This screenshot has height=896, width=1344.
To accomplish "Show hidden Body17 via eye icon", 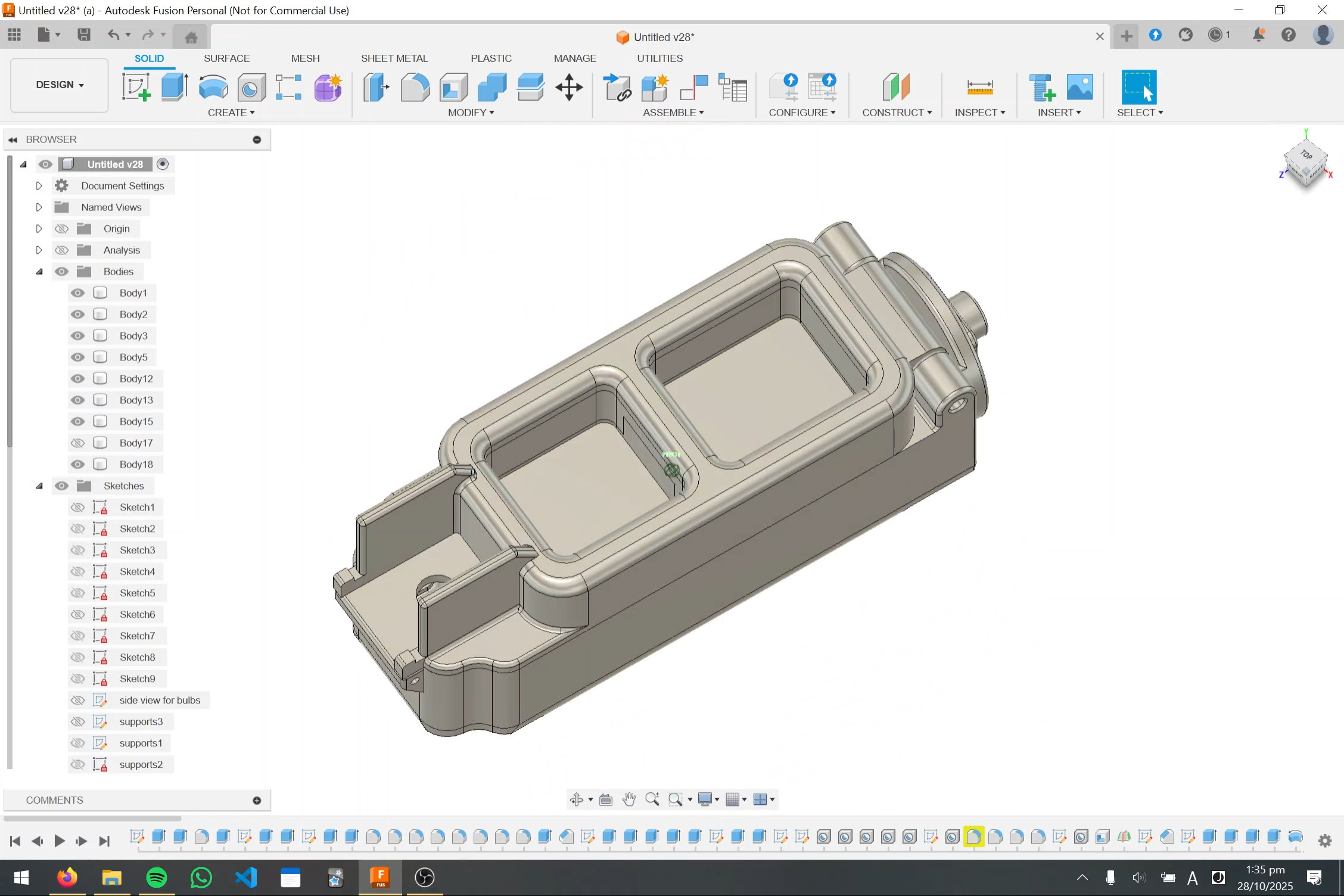I will (77, 443).
